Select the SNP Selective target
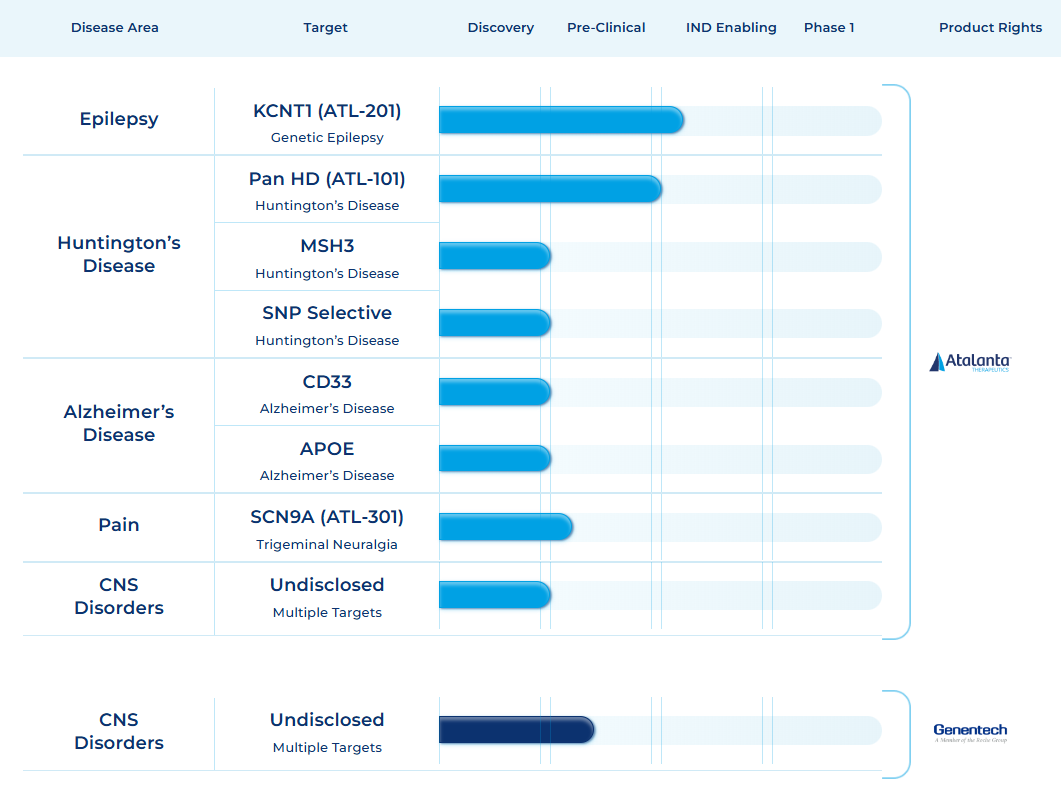Image resolution: width=1061 pixels, height=792 pixels. [327, 313]
